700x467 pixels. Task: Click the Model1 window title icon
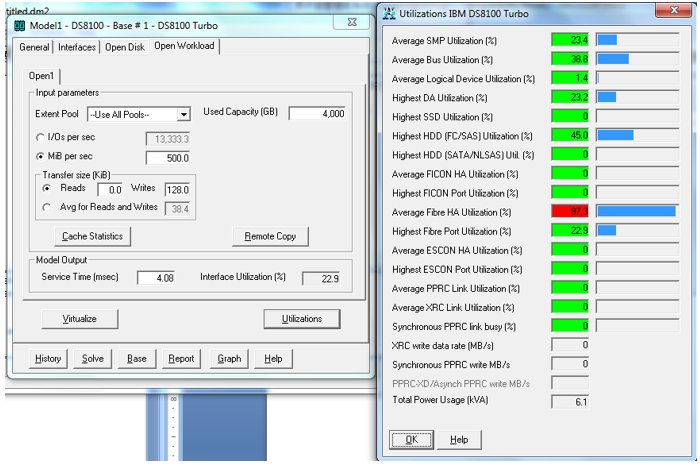point(20,25)
